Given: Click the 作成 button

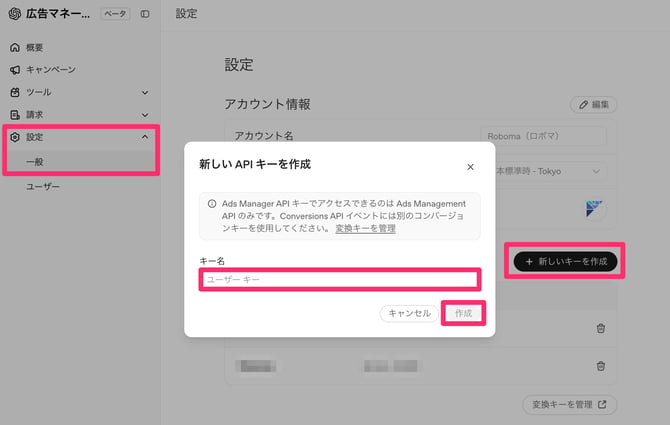Looking at the screenshot, I should click(x=463, y=314).
